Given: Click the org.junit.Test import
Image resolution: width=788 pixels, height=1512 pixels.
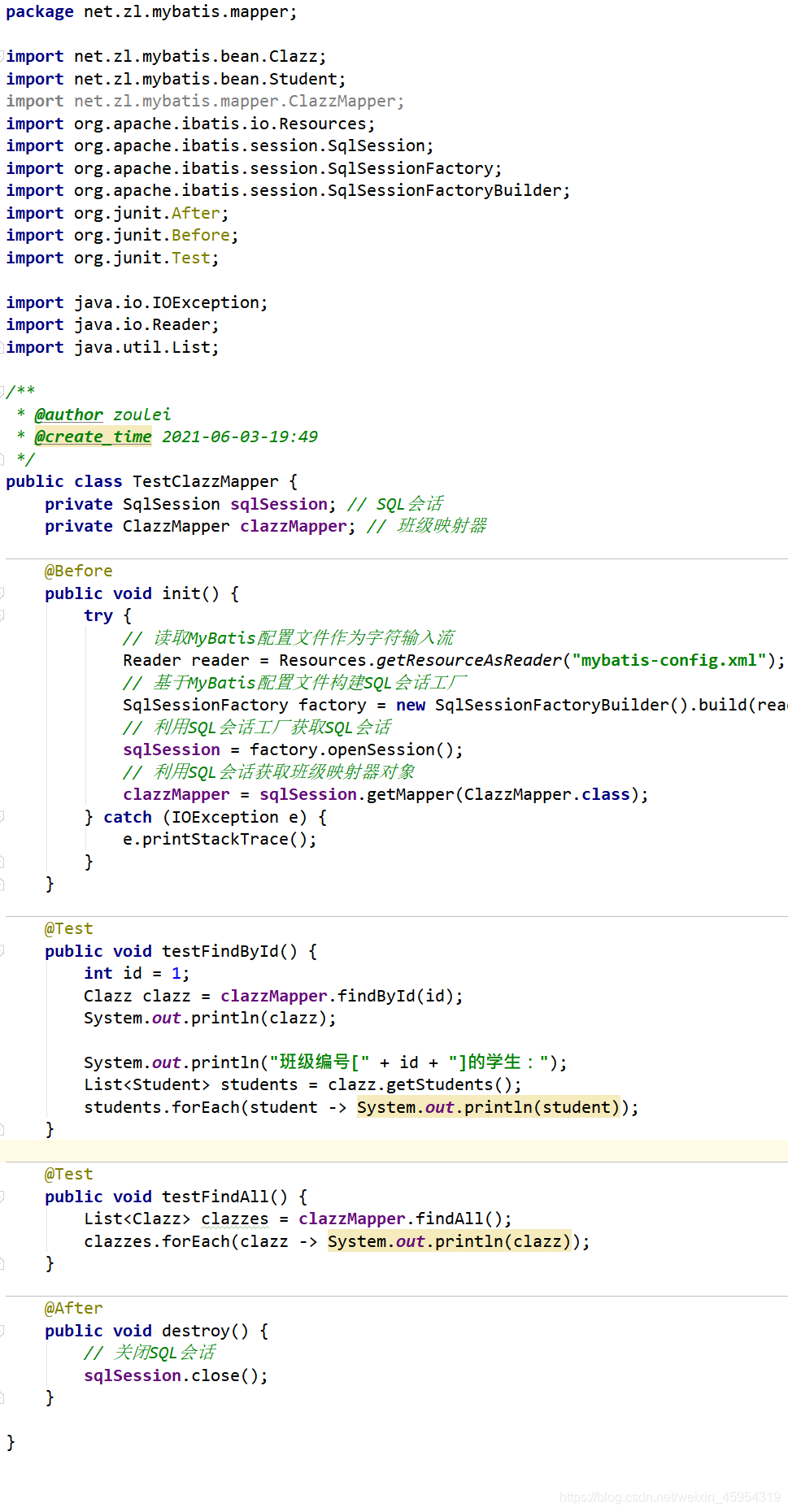Looking at the screenshot, I should pyautogui.click(x=112, y=258).
